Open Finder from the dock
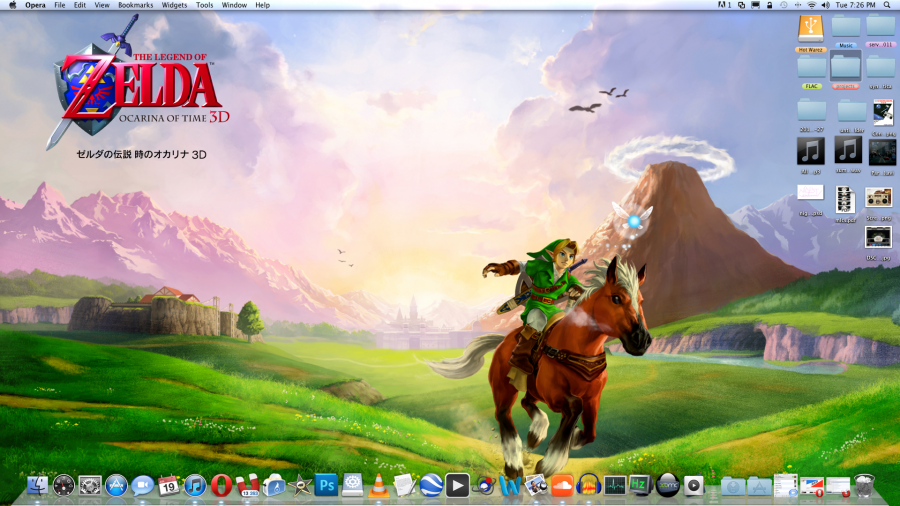Viewport: 900px width, 506px height. [x=37, y=486]
